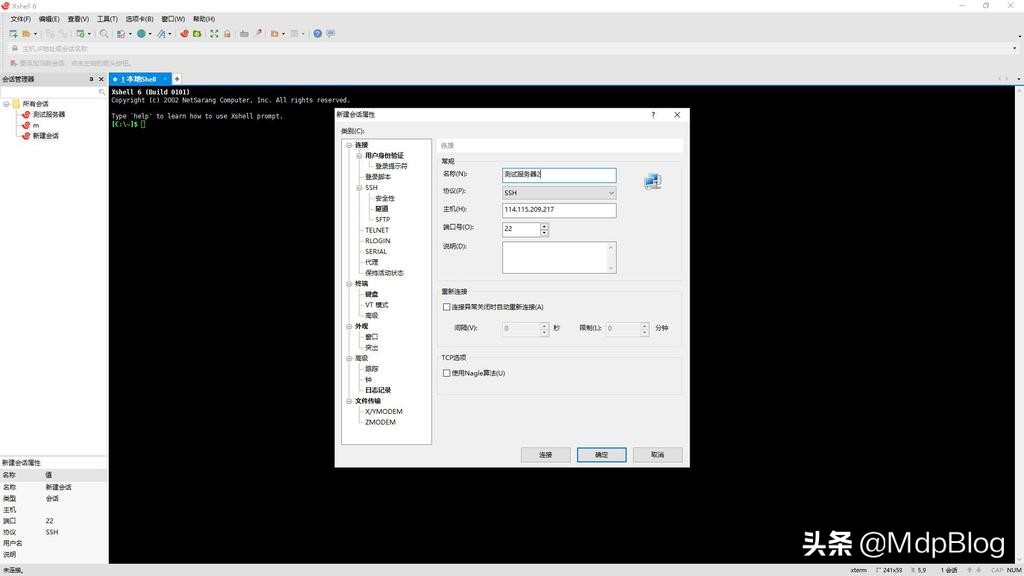Open the 协议 protocol dropdown

pyautogui.click(x=612, y=192)
